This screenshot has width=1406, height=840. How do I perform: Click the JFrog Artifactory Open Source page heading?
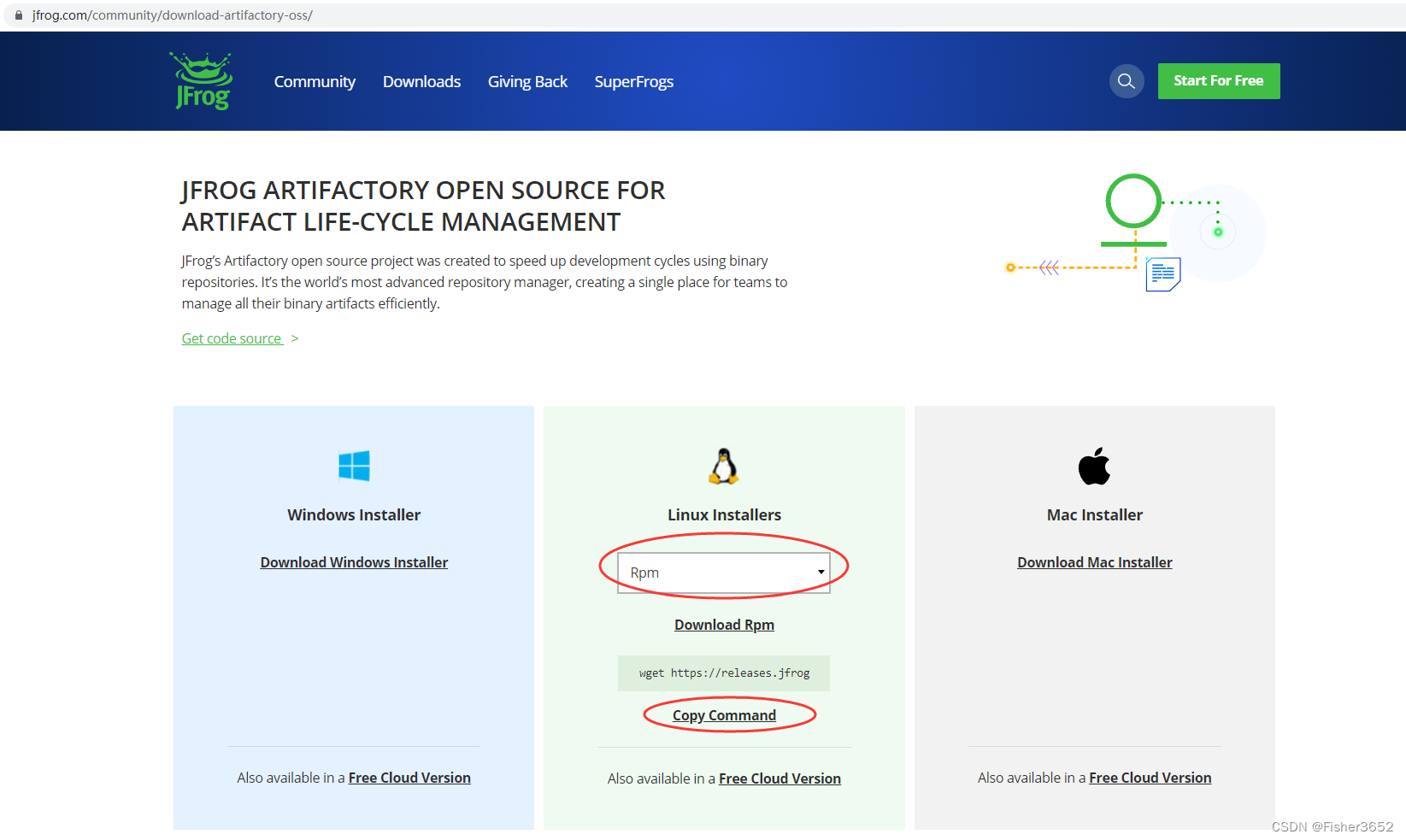point(423,206)
